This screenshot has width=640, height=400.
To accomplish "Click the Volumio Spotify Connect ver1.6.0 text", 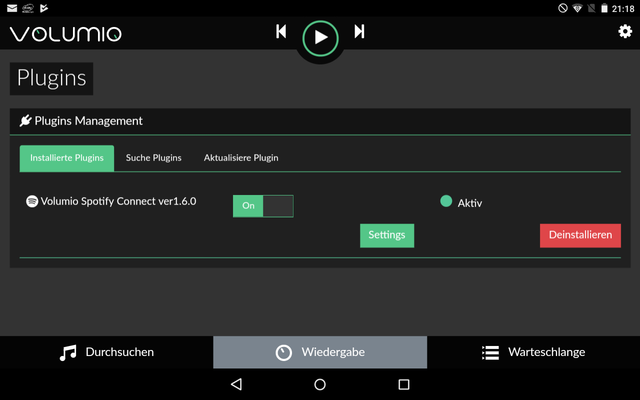I will coord(118,201).
